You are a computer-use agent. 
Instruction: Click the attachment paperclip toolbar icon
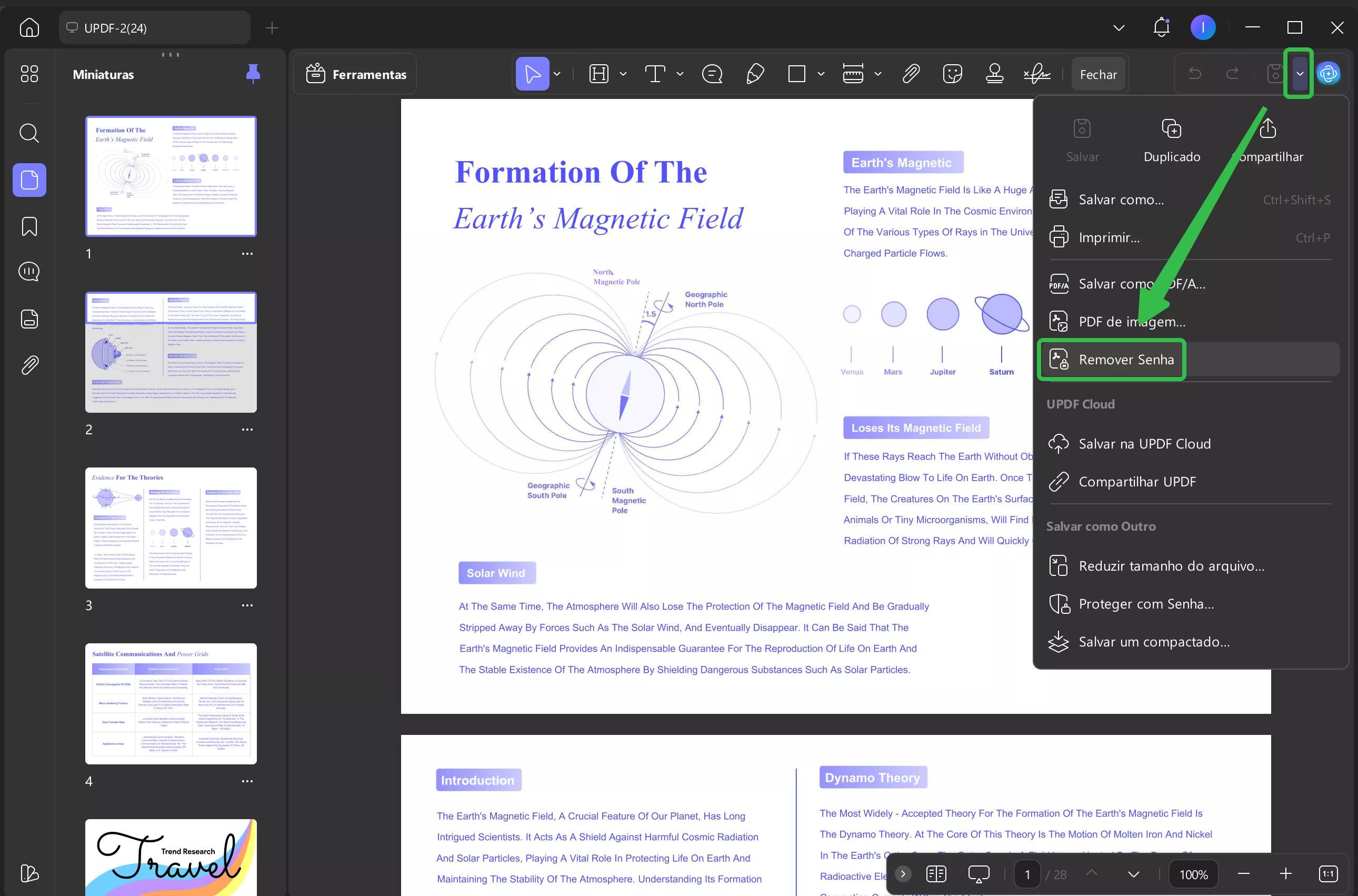click(x=911, y=74)
